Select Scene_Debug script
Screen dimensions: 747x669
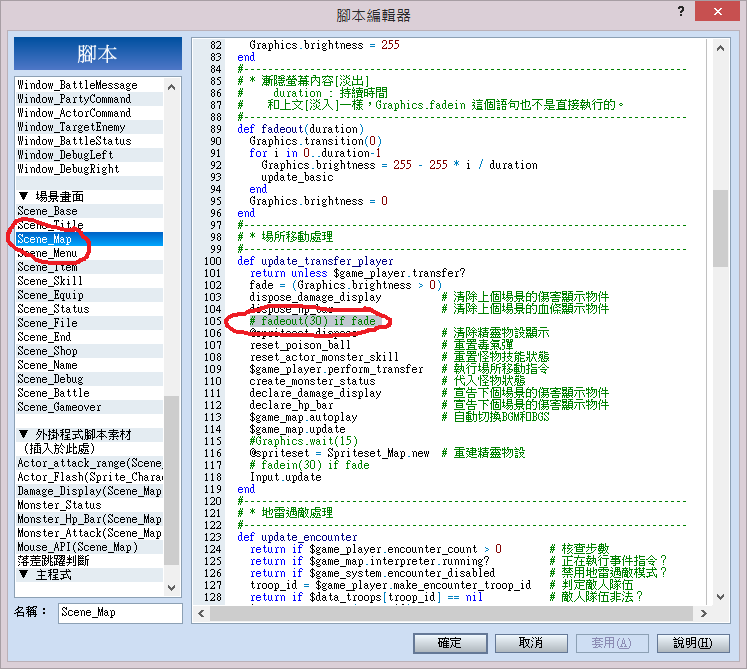90,379
